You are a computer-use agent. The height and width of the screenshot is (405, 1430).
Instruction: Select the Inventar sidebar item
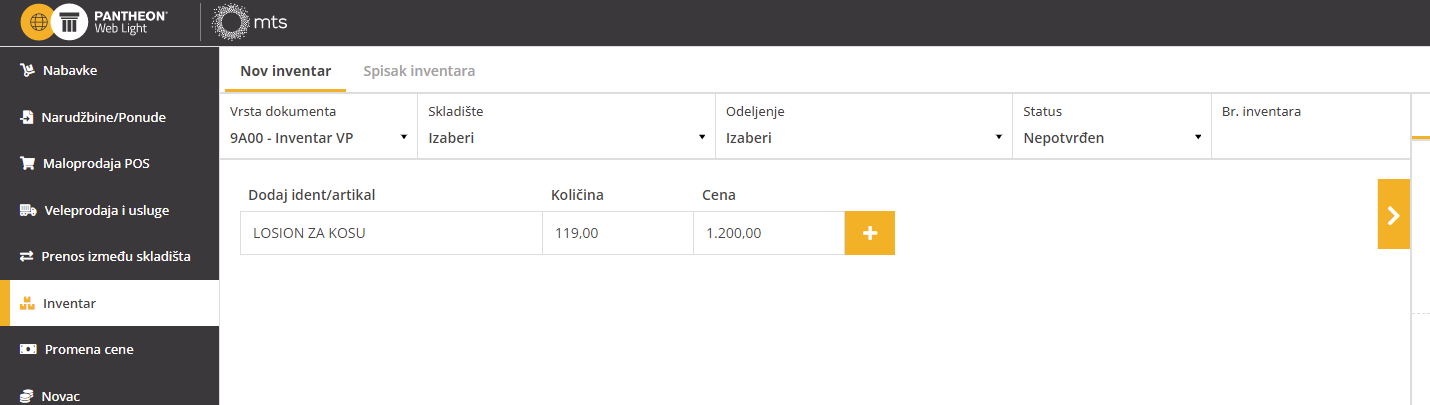click(109, 303)
